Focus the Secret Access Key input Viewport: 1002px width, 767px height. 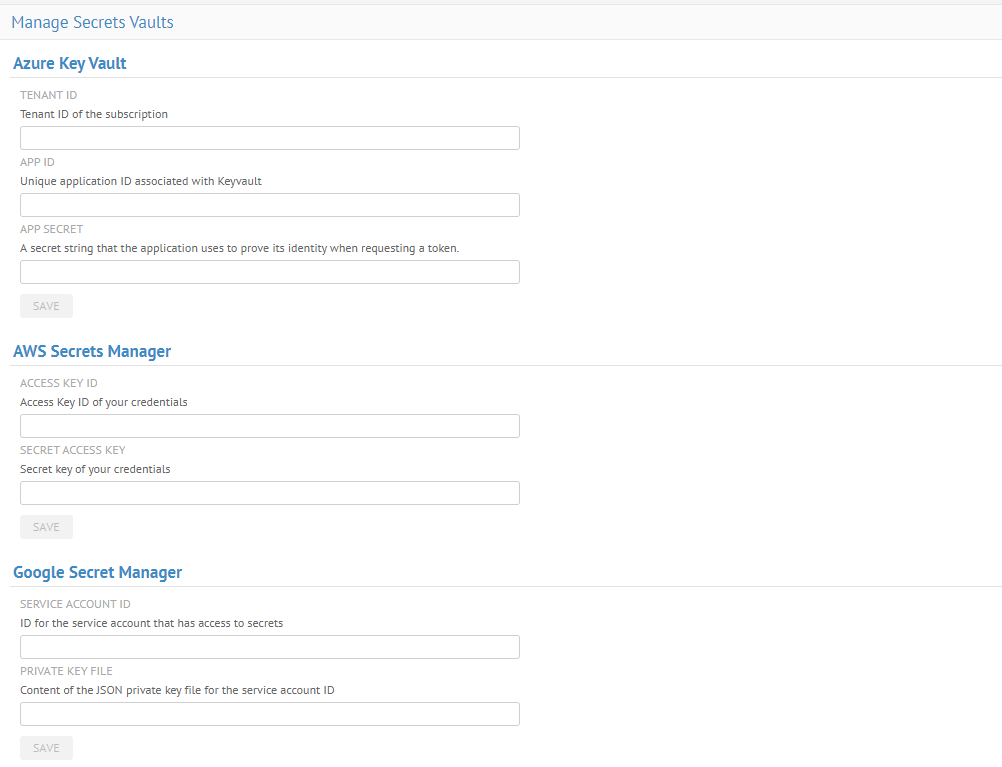[x=270, y=493]
